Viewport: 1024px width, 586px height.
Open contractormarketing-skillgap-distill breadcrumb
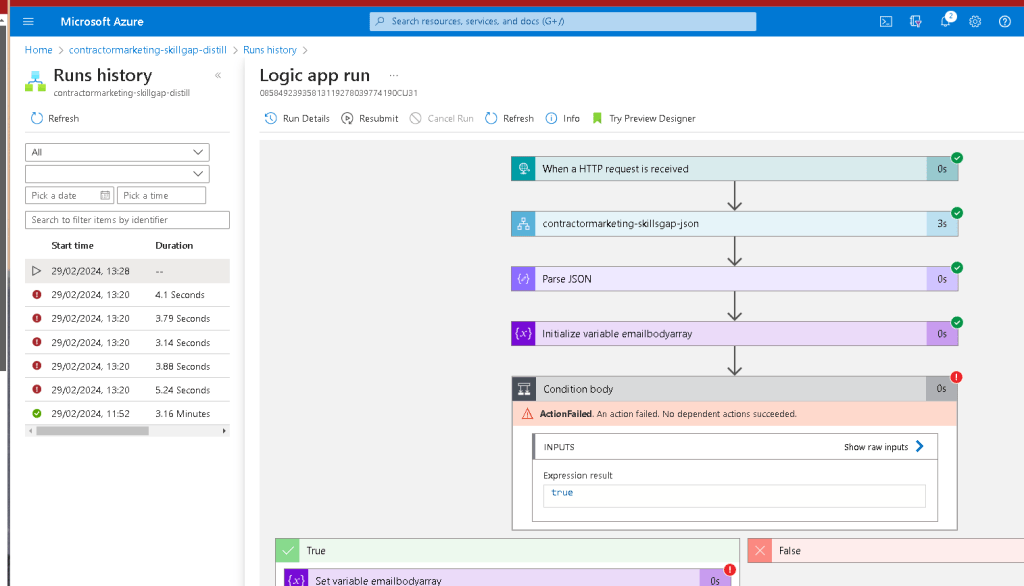(x=148, y=50)
